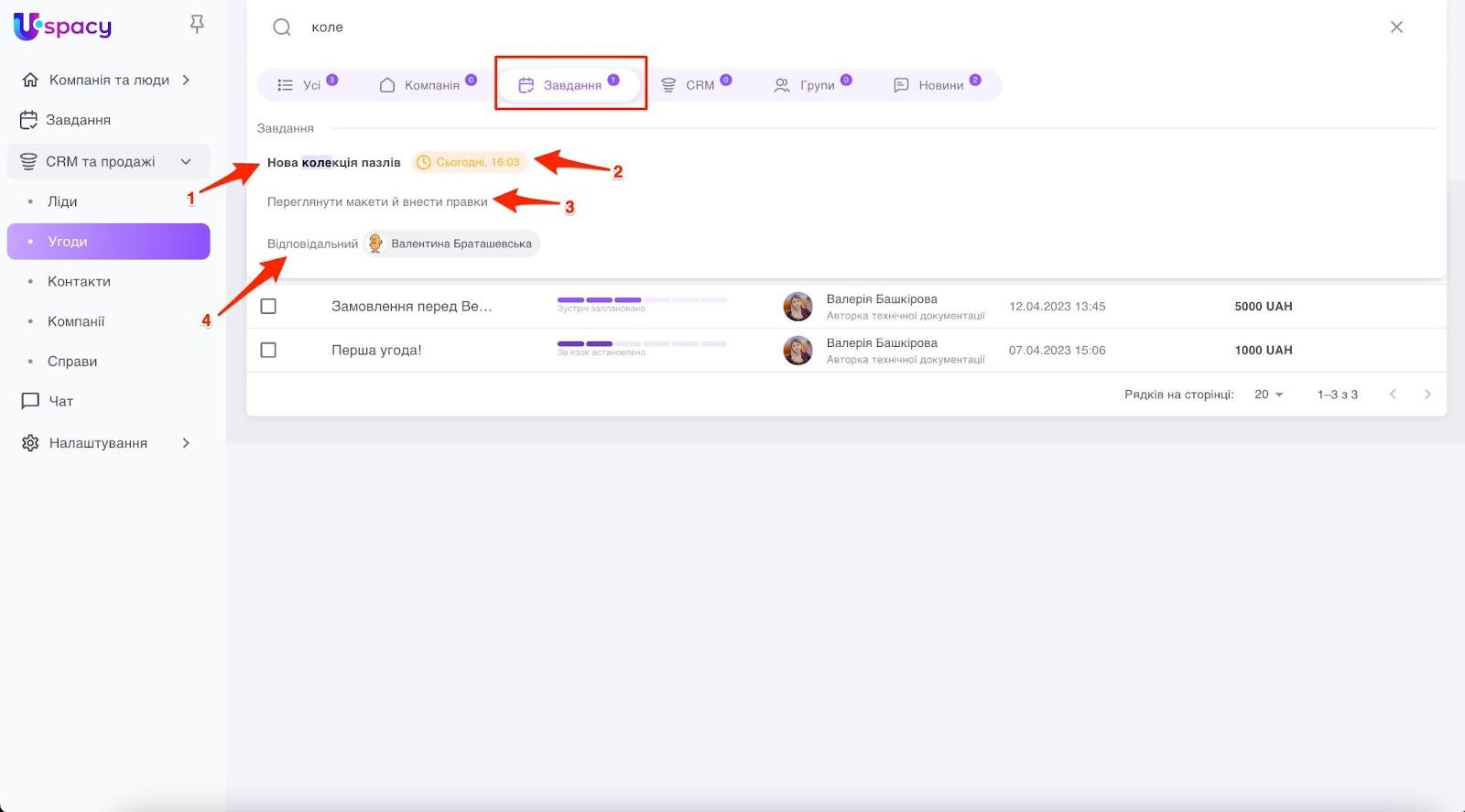This screenshot has height=812, width=1465.
Task: Click the home icon beside Компанія та люди
Action: pos(30,80)
